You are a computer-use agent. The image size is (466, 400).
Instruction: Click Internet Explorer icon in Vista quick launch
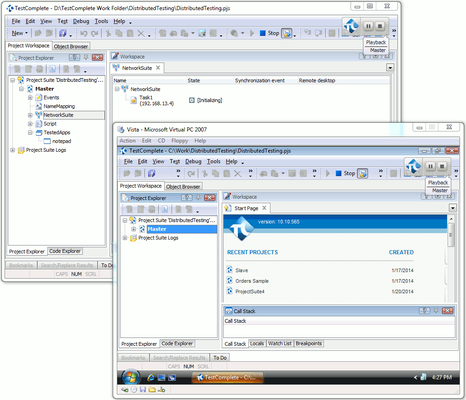point(151,378)
